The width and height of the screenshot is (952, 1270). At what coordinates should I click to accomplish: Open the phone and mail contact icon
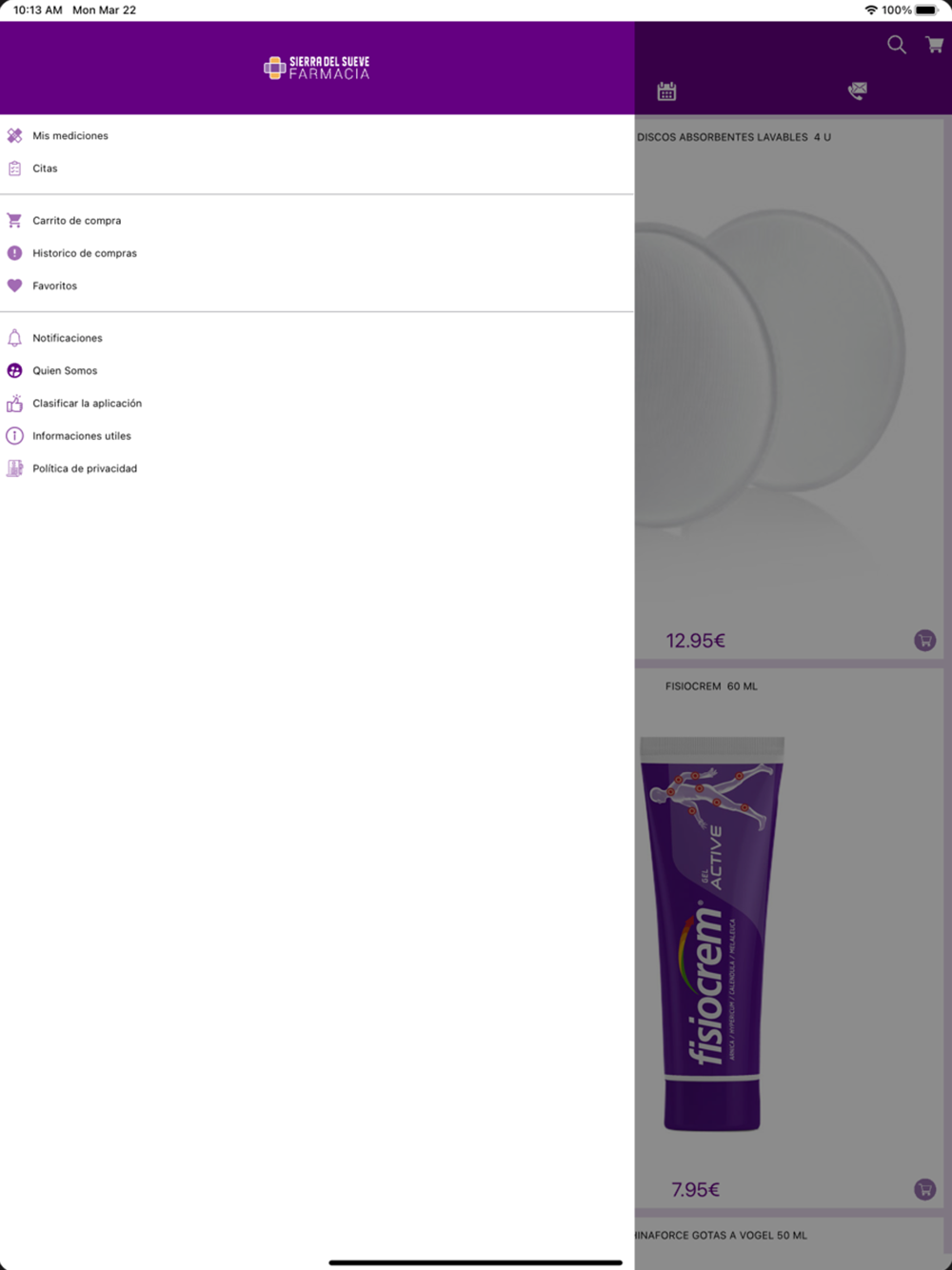pyautogui.click(x=857, y=90)
